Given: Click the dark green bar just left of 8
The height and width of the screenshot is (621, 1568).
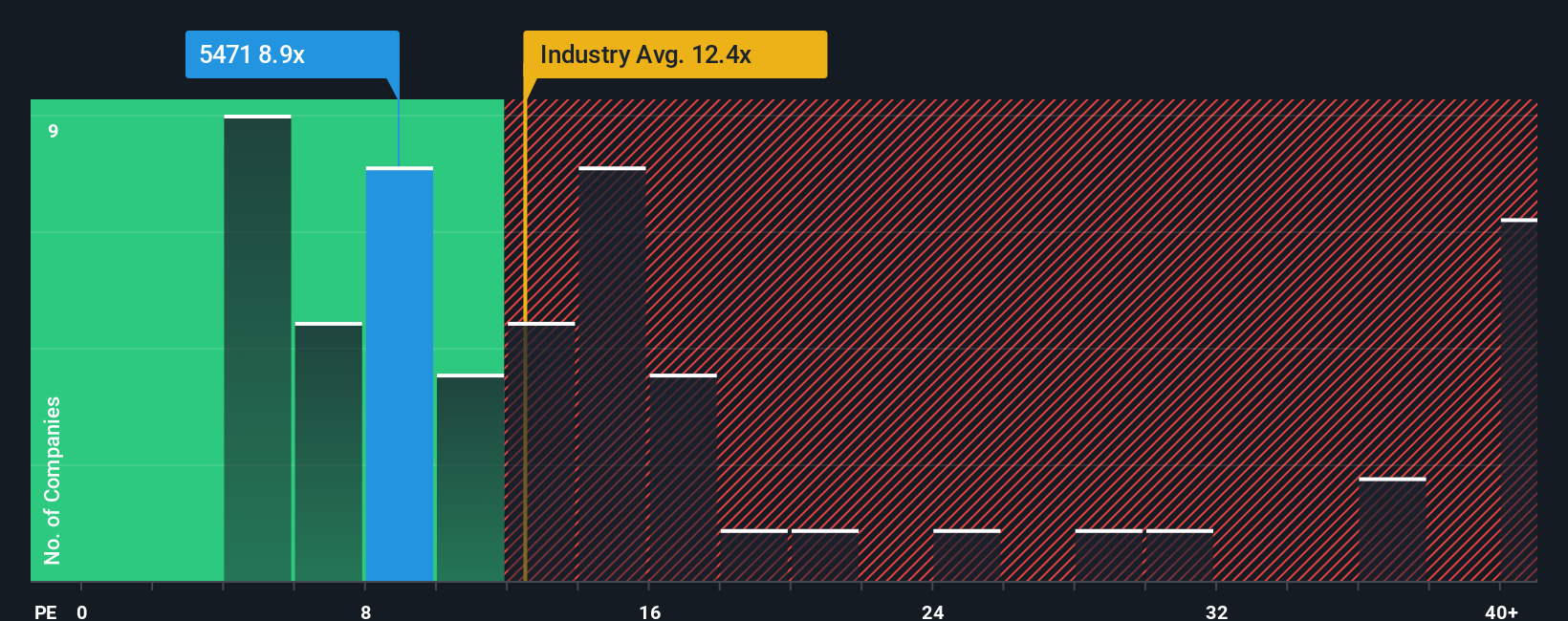Looking at the screenshot, I should 329,452.
